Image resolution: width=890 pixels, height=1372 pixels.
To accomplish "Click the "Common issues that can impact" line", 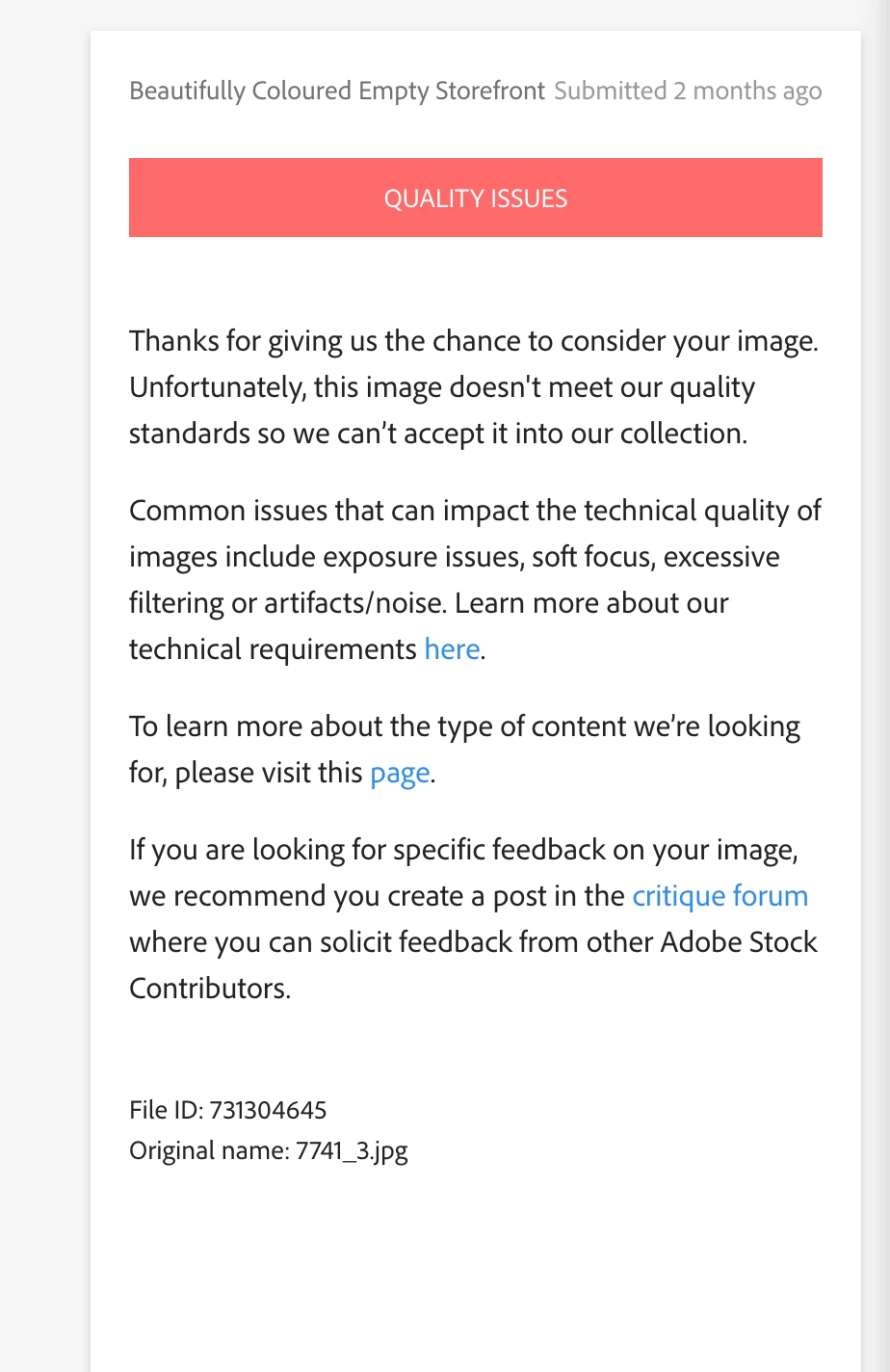I will (474, 511).
